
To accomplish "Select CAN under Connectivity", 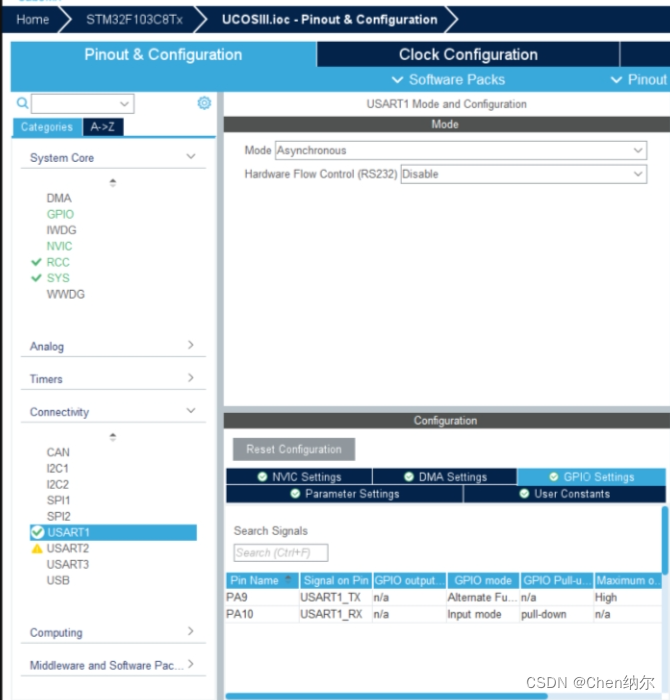I will click(58, 452).
